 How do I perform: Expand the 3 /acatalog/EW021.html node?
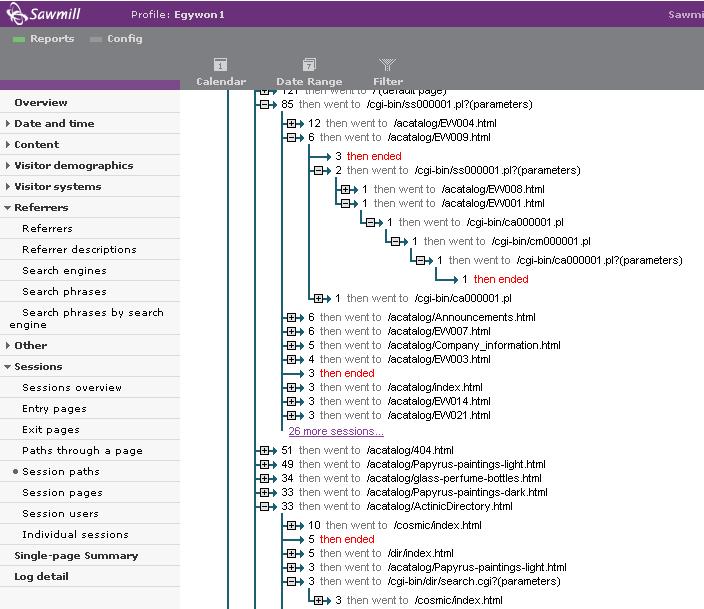coord(292,415)
